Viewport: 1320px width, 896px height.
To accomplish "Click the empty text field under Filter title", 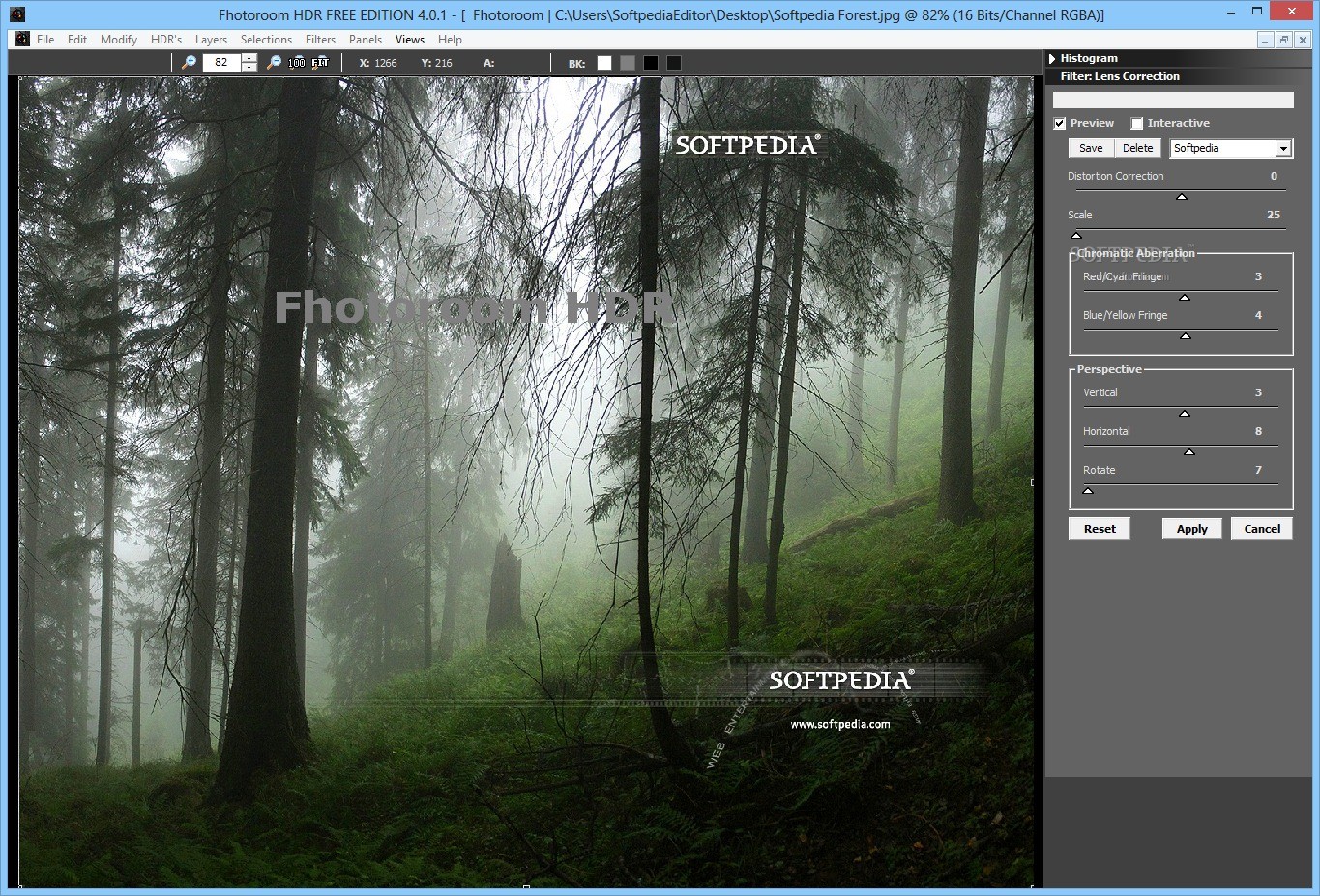I will (1173, 101).
